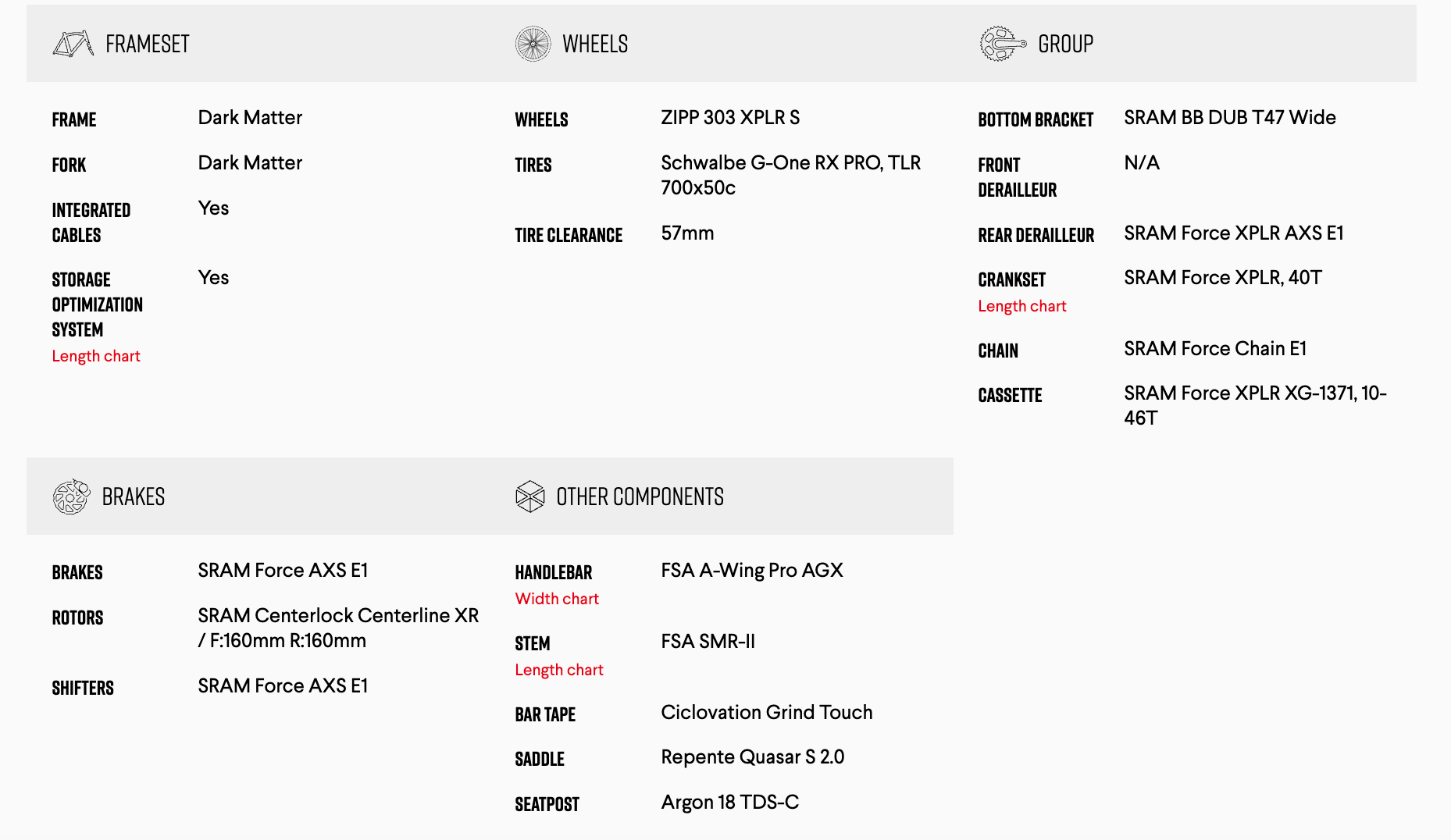Select the FRAMESET section heading

pos(148,44)
